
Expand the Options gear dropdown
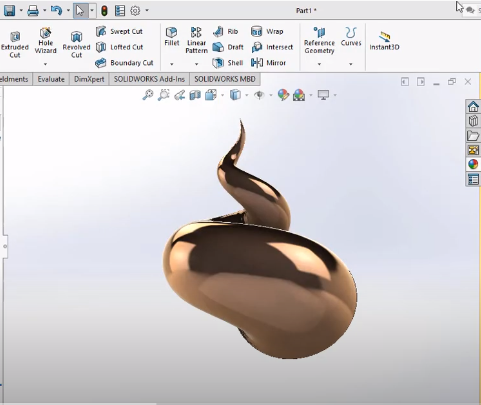147,11
